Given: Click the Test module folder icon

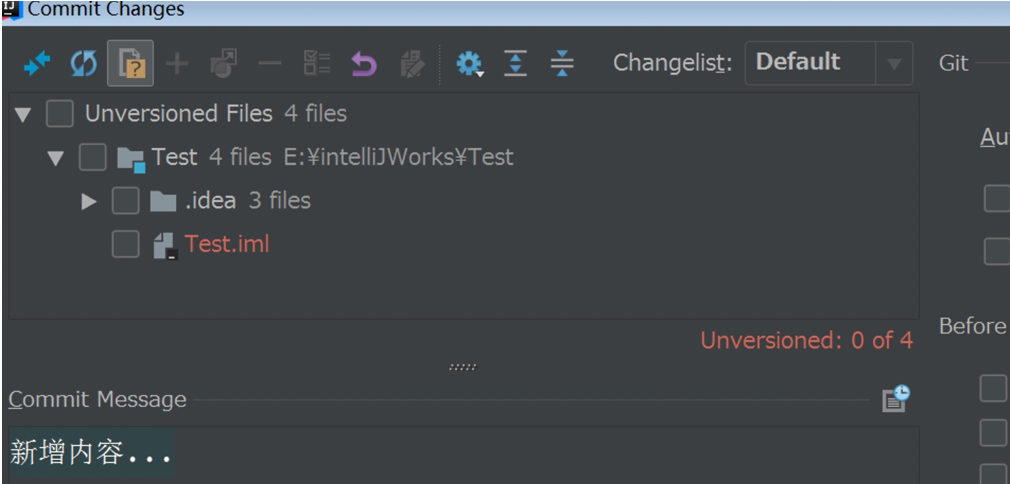Looking at the screenshot, I should [131, 159].
